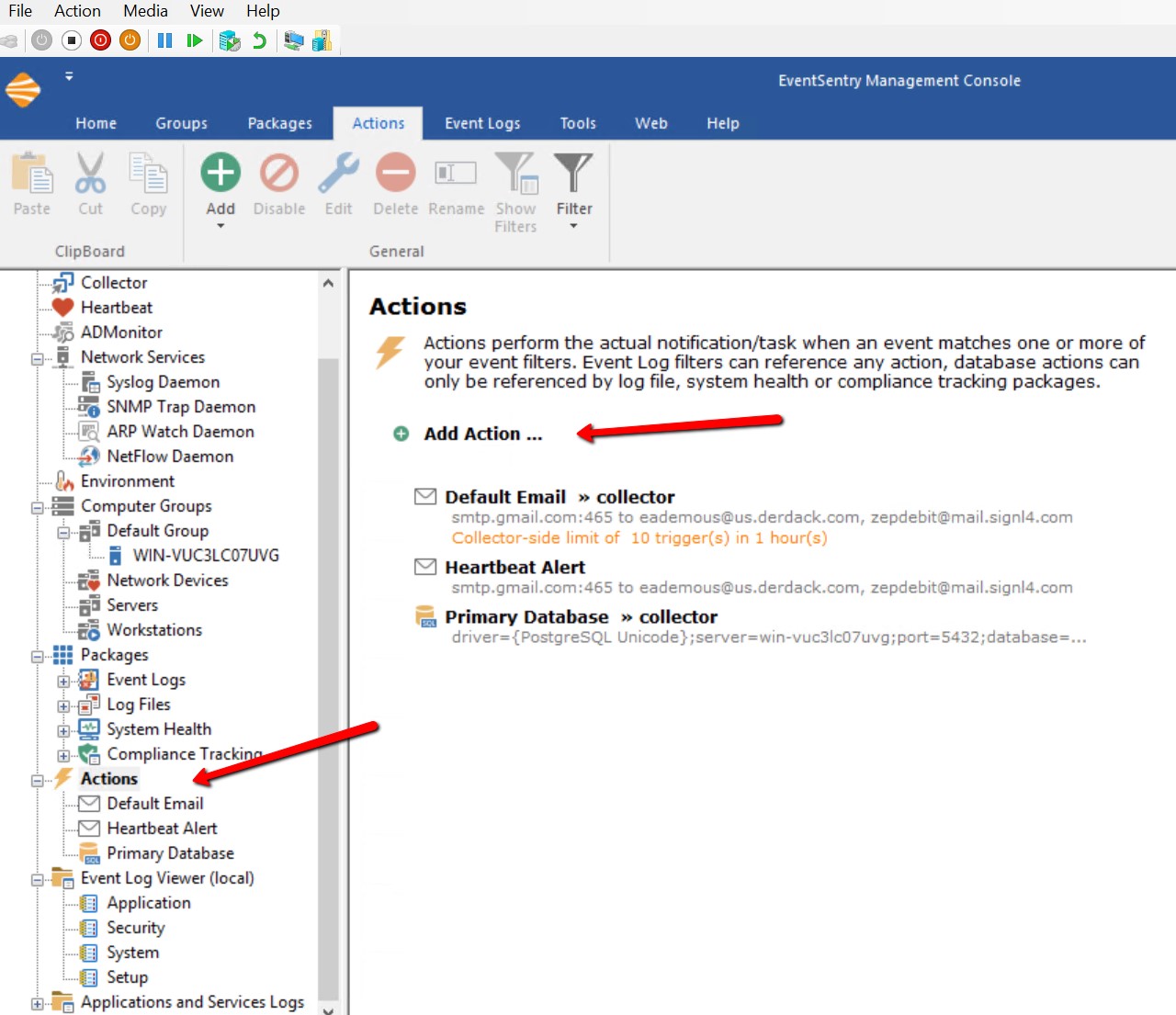Click the Primary Database SQL icon in main pane
The image size is (1176, 1015).
click(425, 616)
